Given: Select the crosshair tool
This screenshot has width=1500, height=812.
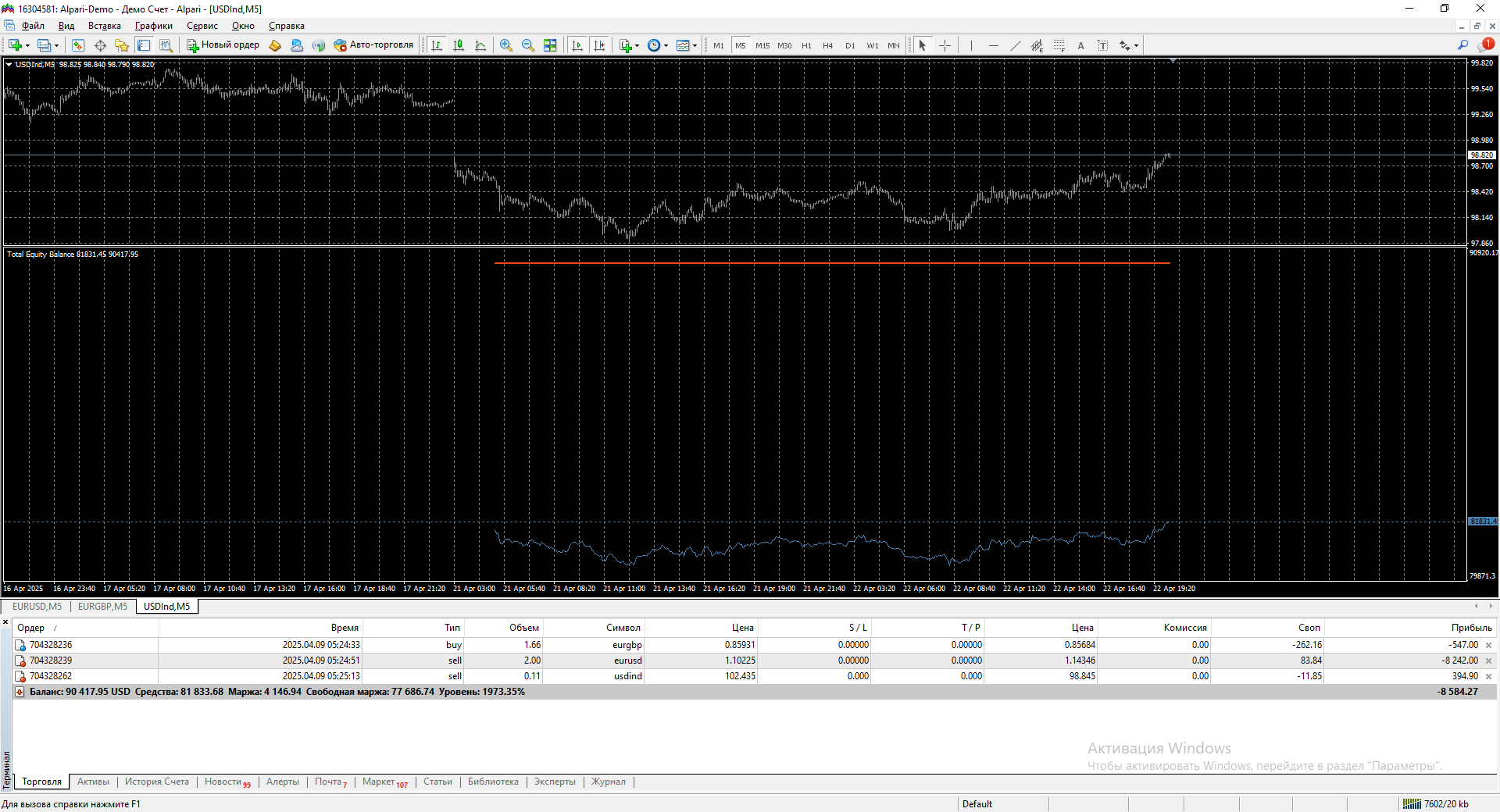Looking at the screenshot, I should pos(945,45).
